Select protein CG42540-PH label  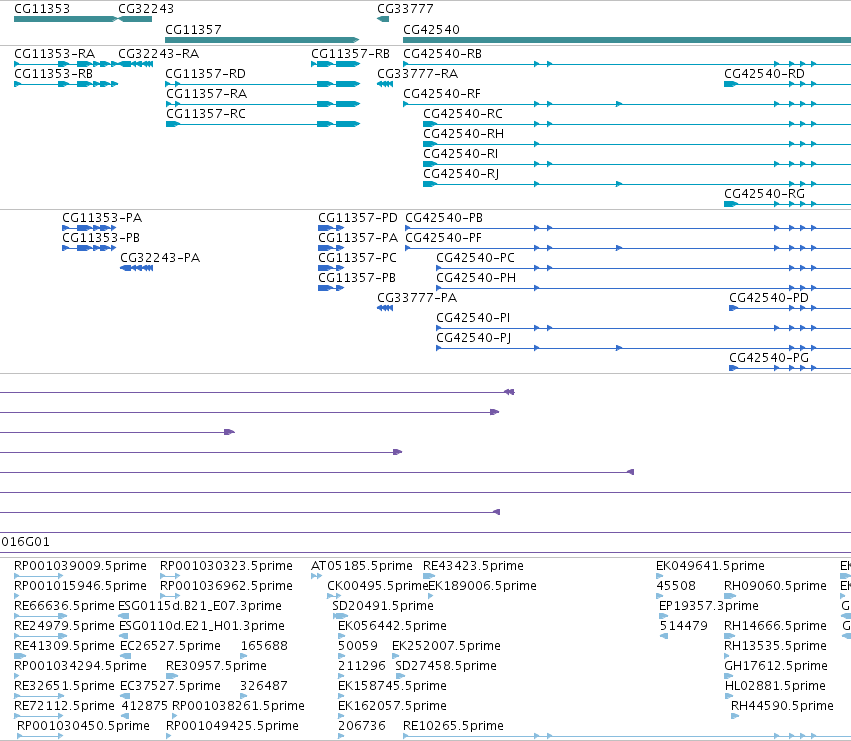tap(476, 278)
